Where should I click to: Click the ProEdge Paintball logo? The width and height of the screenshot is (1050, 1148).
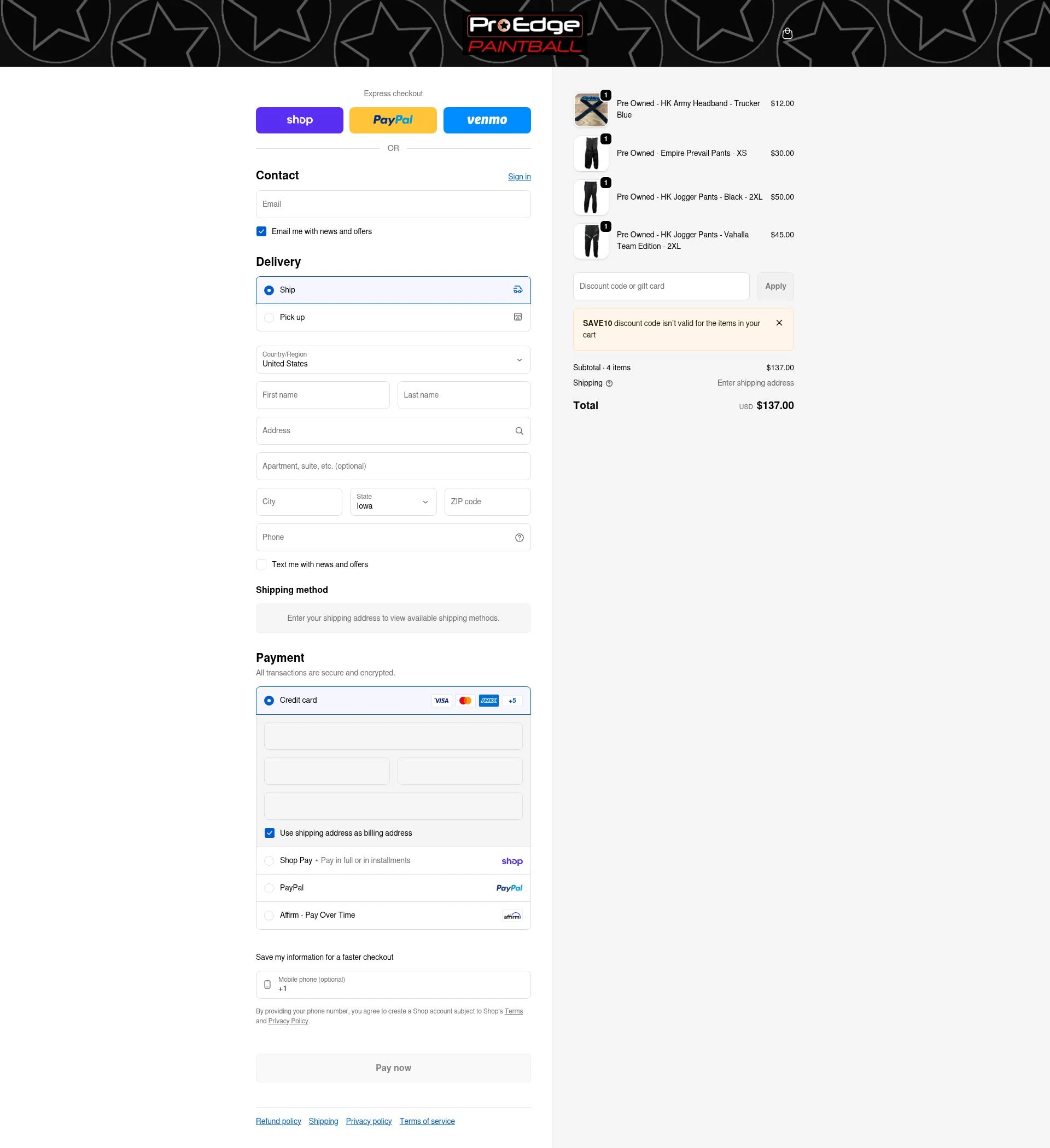(x=524, y=32)
